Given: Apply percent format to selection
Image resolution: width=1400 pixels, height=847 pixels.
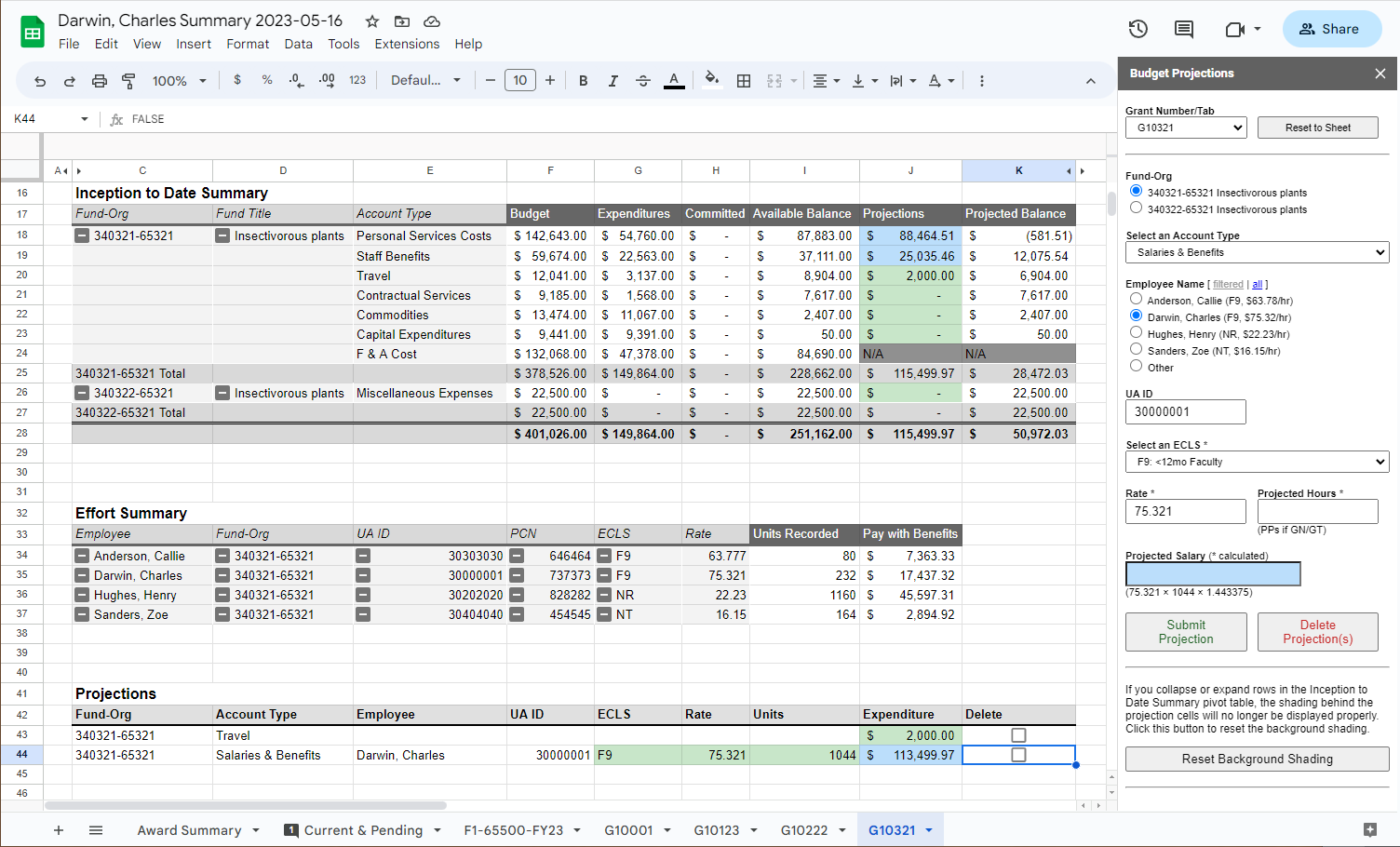Looking at the screenshot, I should [x=267, y=80].
